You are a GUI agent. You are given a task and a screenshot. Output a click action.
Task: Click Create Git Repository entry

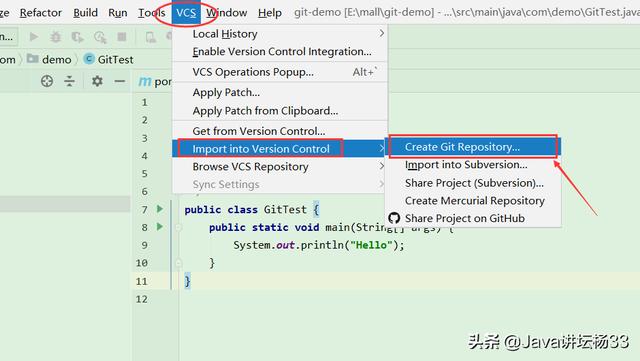pyautogui.click(x=473, y=147)
